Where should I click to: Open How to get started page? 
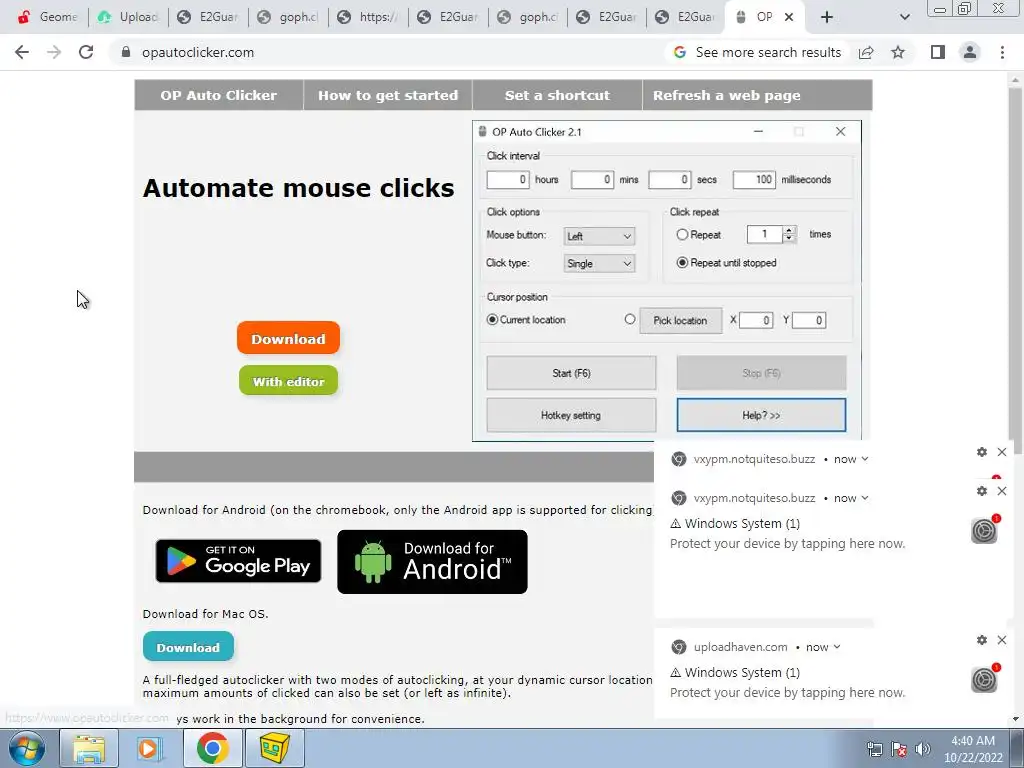click(x=388, y=95)
